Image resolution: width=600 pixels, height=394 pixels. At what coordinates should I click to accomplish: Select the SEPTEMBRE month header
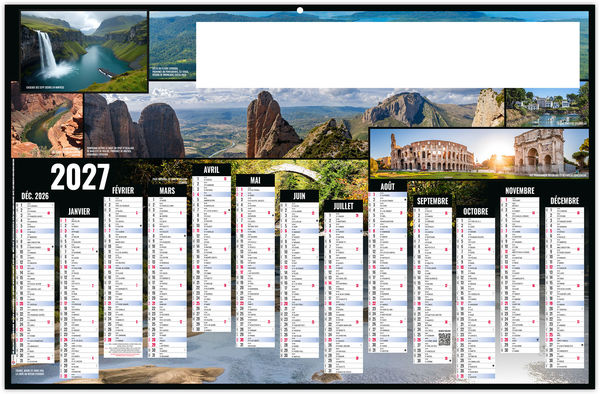(432, 201)
